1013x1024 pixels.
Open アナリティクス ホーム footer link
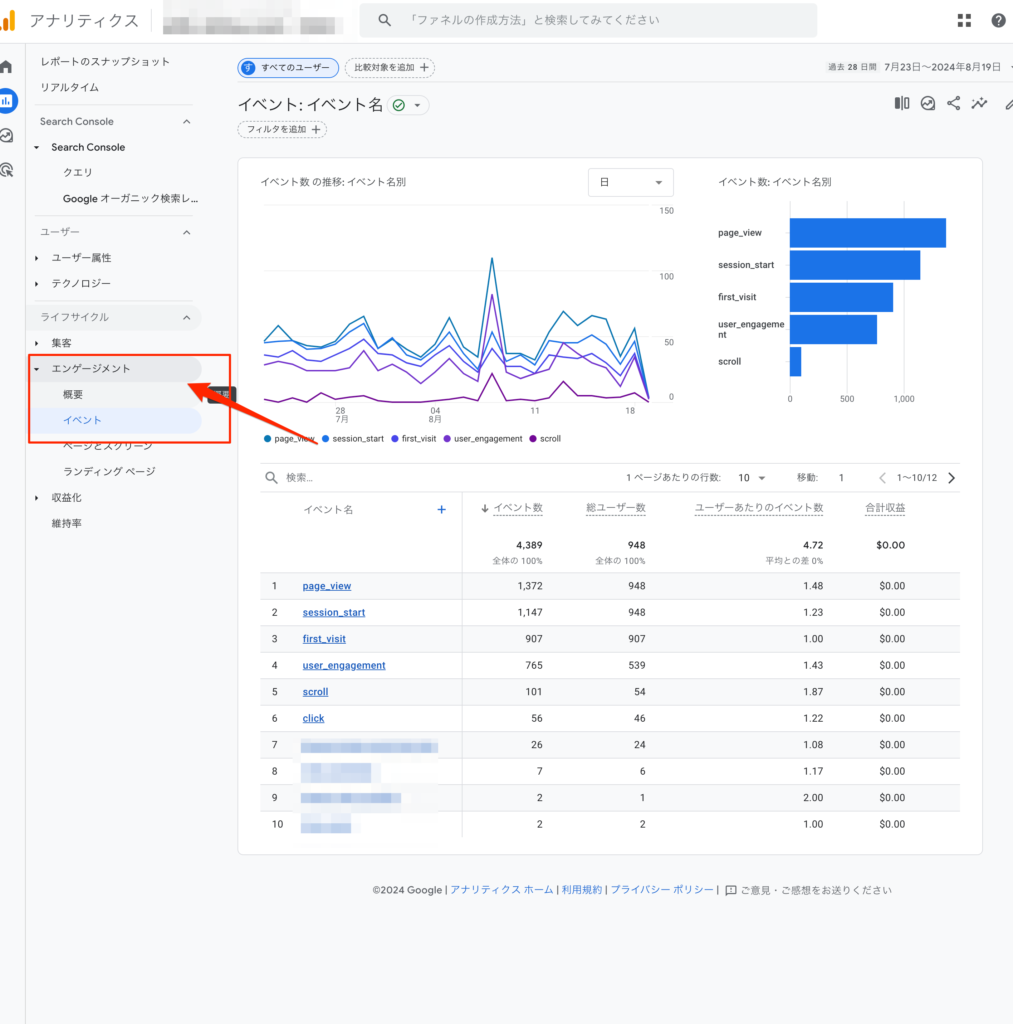(502, 890)
